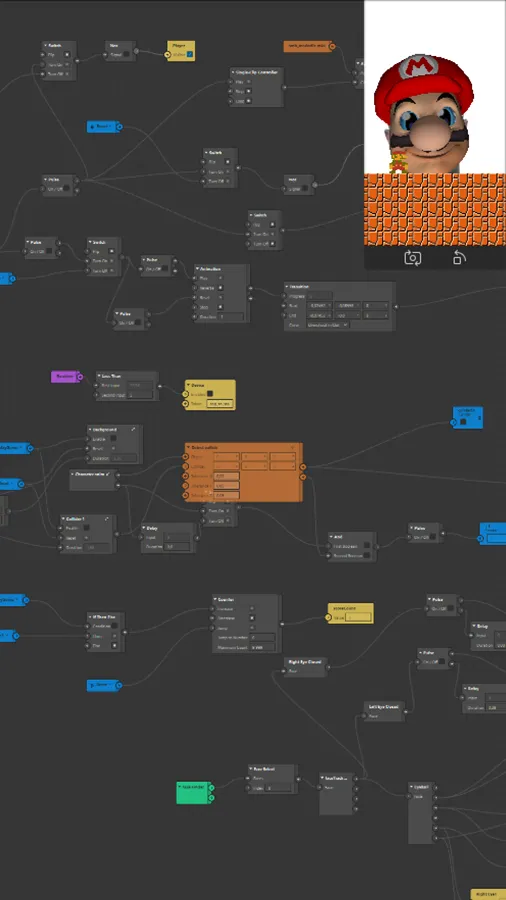
Task: Toggle the Position checkbox in Collider 1 node
Action: pyautogui.click(x=87, y=528)
